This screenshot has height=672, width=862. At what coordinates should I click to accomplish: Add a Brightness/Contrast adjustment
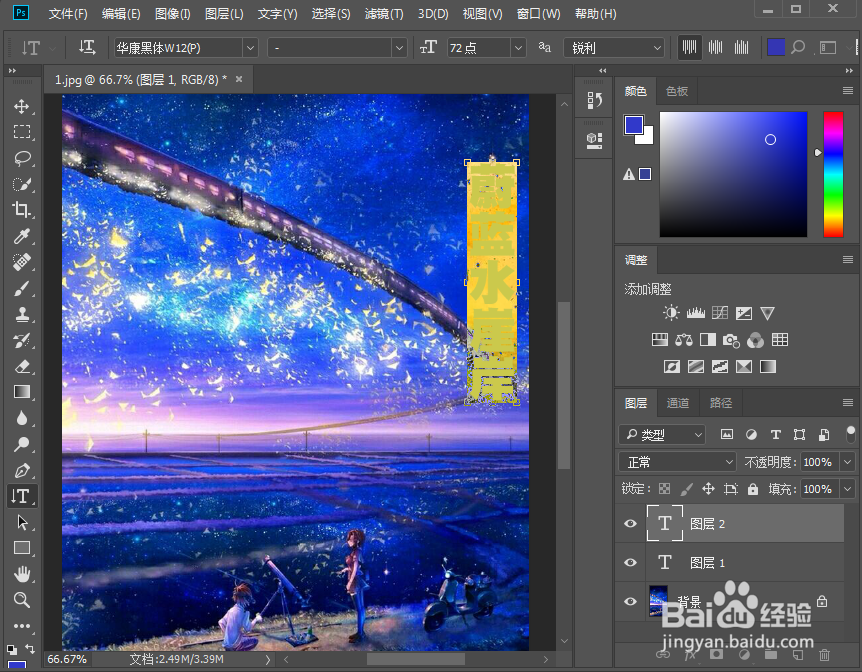coord(671,313)
